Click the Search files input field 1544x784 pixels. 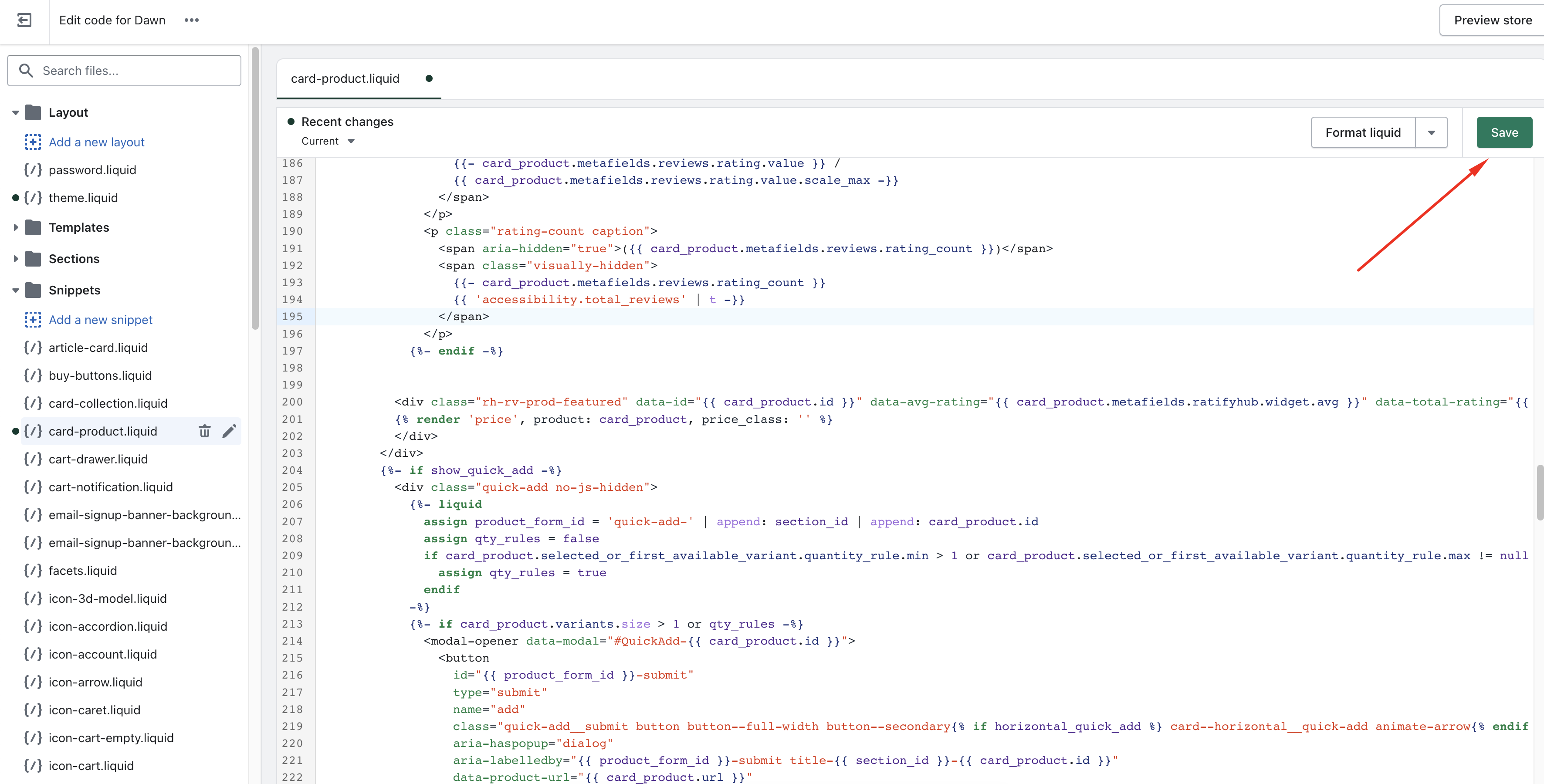point(124,71)
